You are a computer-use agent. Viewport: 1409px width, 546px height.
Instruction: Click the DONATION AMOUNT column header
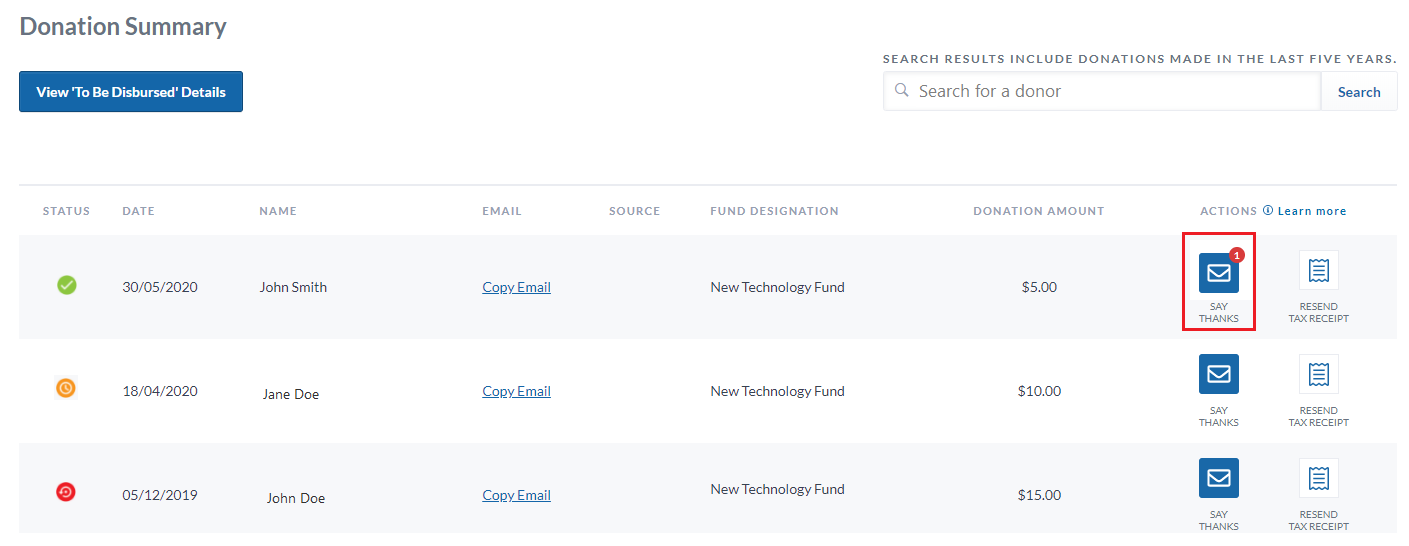(1038, 211)
